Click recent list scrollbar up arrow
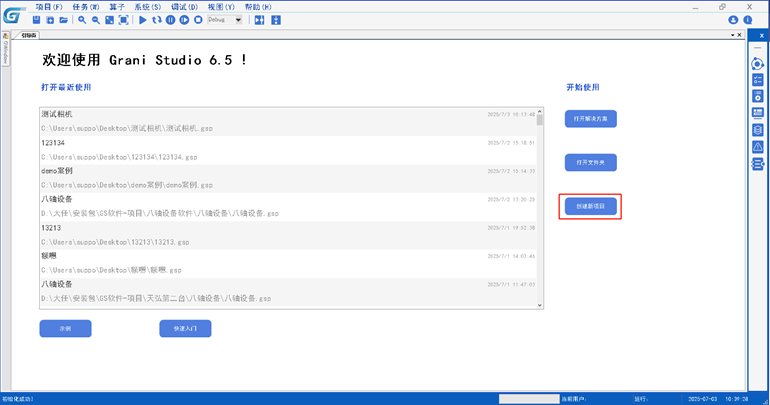 click(x=540, y=111)
